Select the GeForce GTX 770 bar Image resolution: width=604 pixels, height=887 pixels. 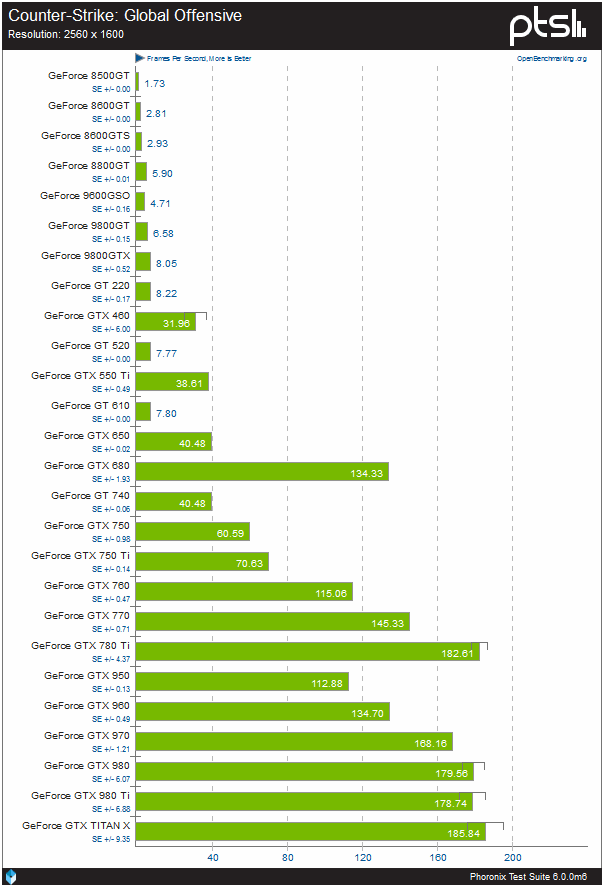point(272,621)
